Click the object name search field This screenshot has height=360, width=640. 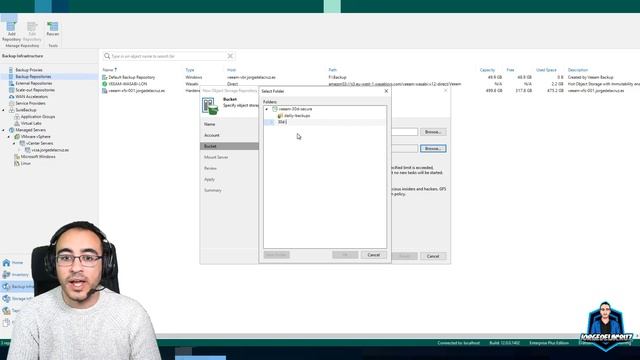pyautogui.click(x=168, y=56)
